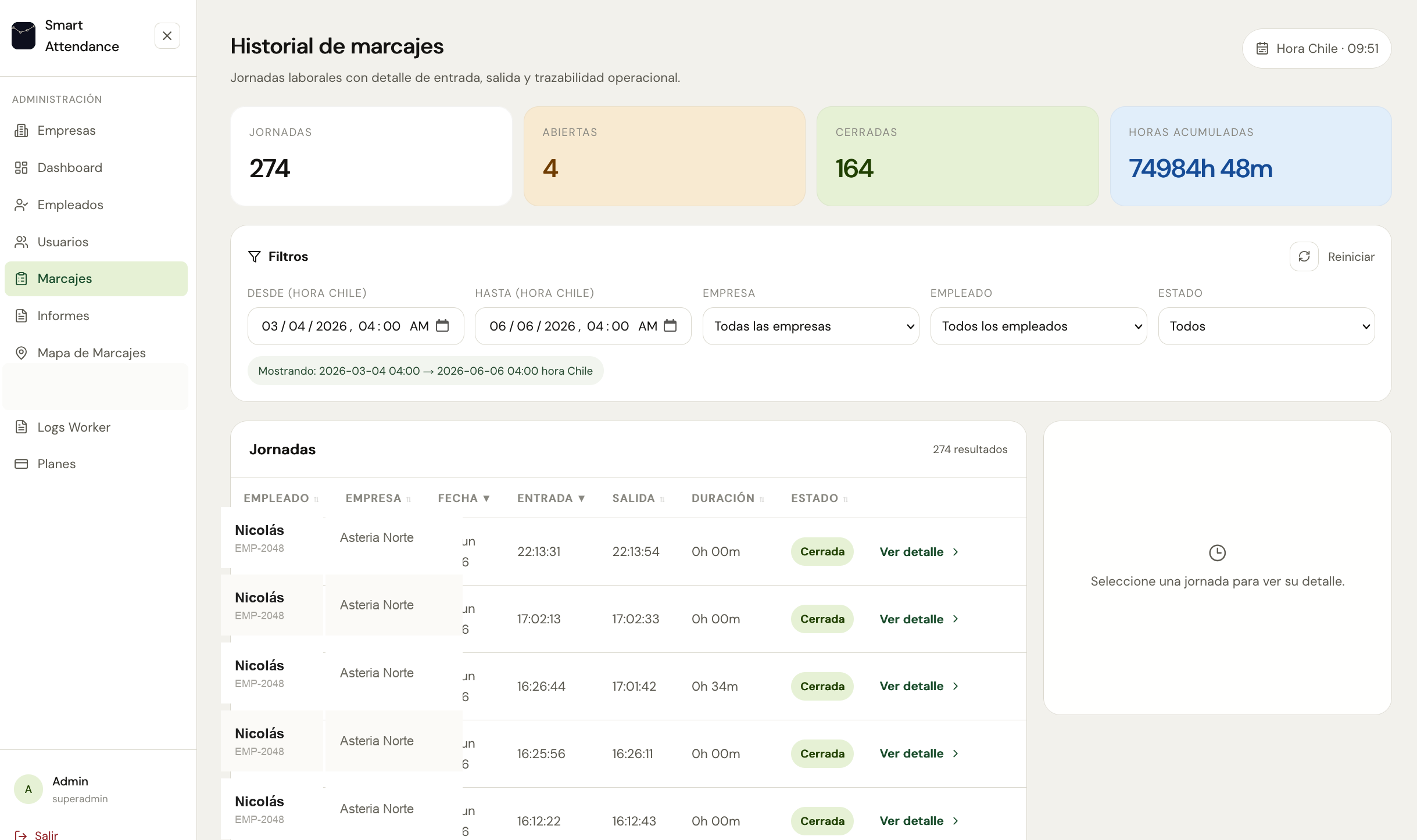
Task: Navigate to Usuarios
Action: [x=96, y=242]
